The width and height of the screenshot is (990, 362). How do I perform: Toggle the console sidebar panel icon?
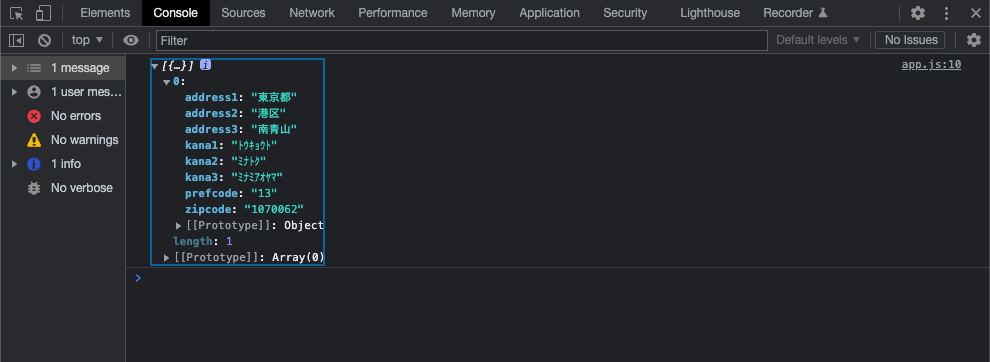16,40
